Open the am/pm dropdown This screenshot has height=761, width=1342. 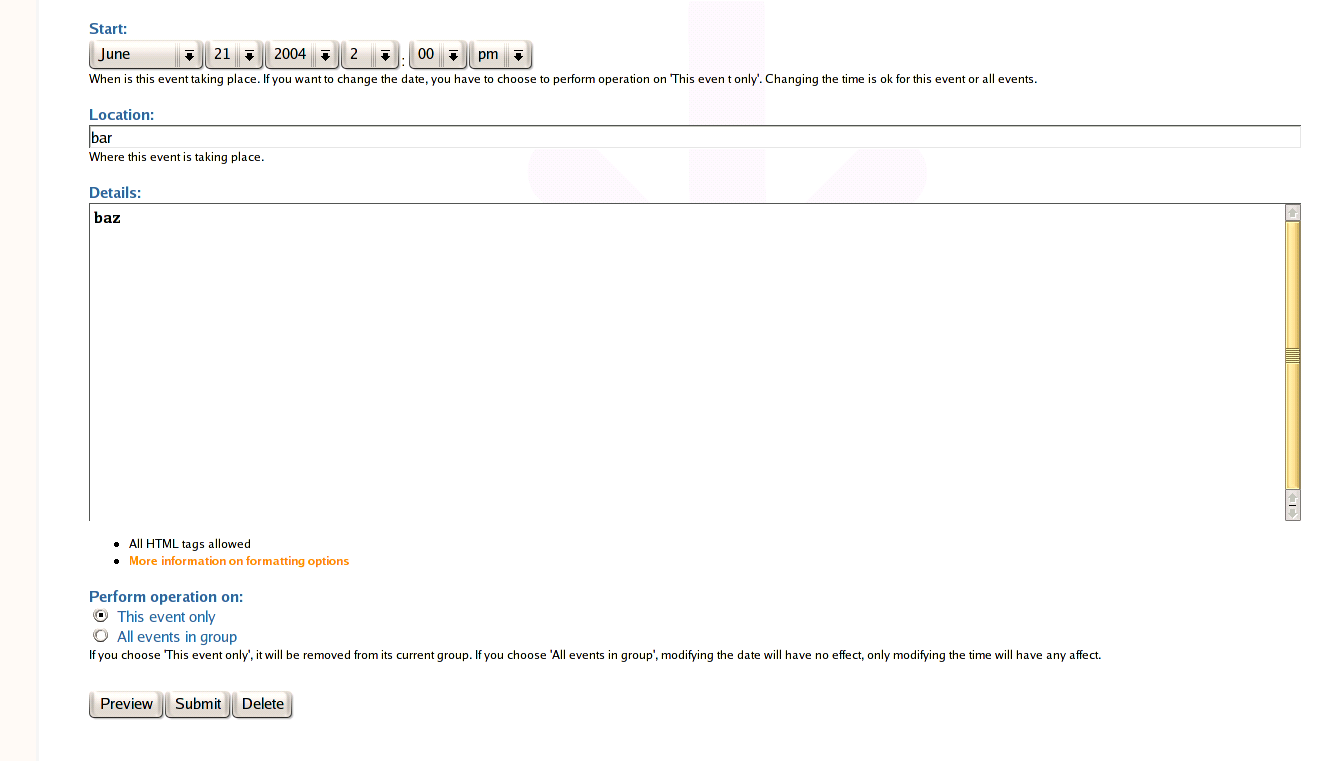pyautogui.click(x=500, y=55)
